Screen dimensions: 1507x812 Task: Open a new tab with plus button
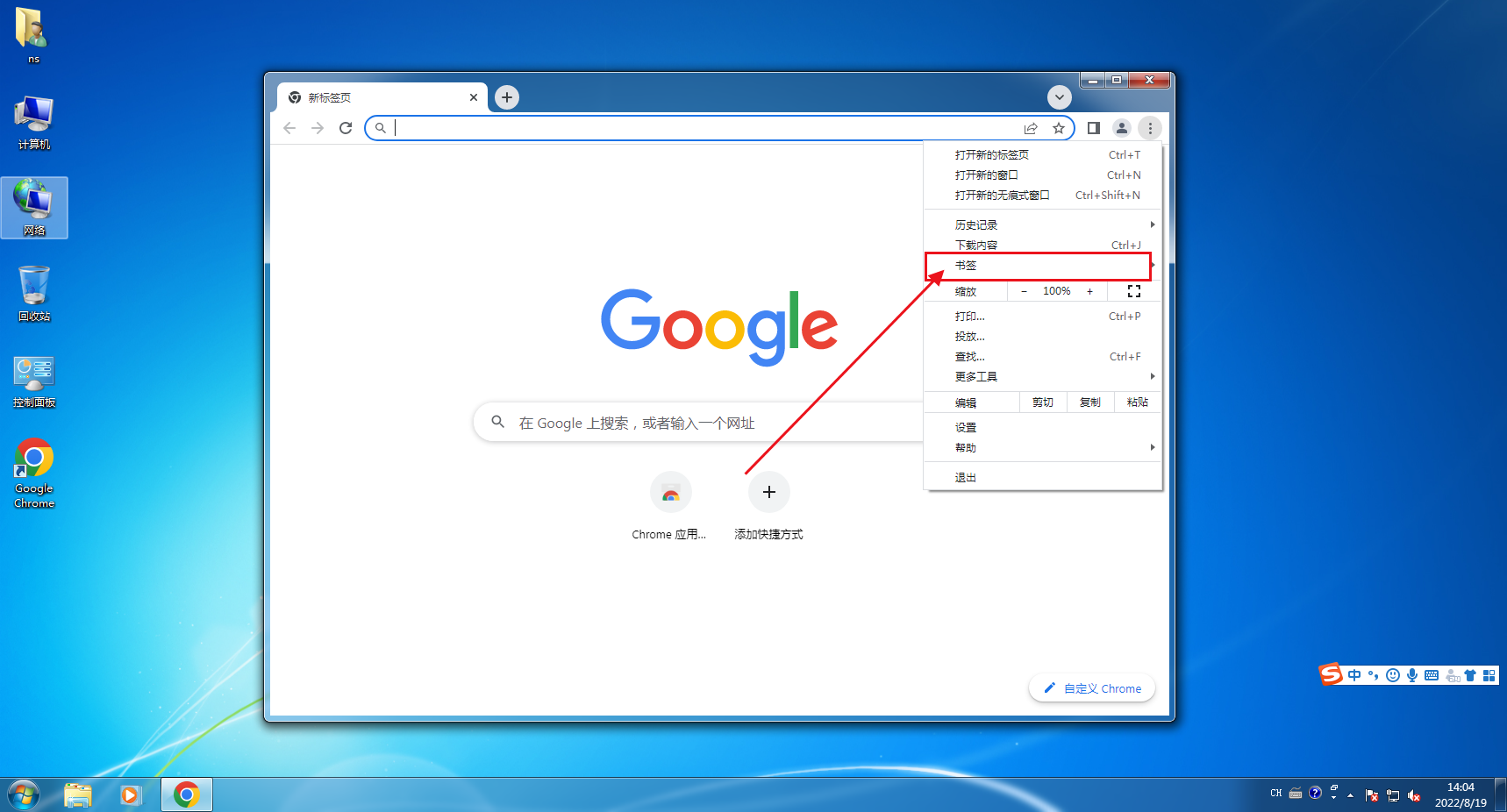pos(507,97)
